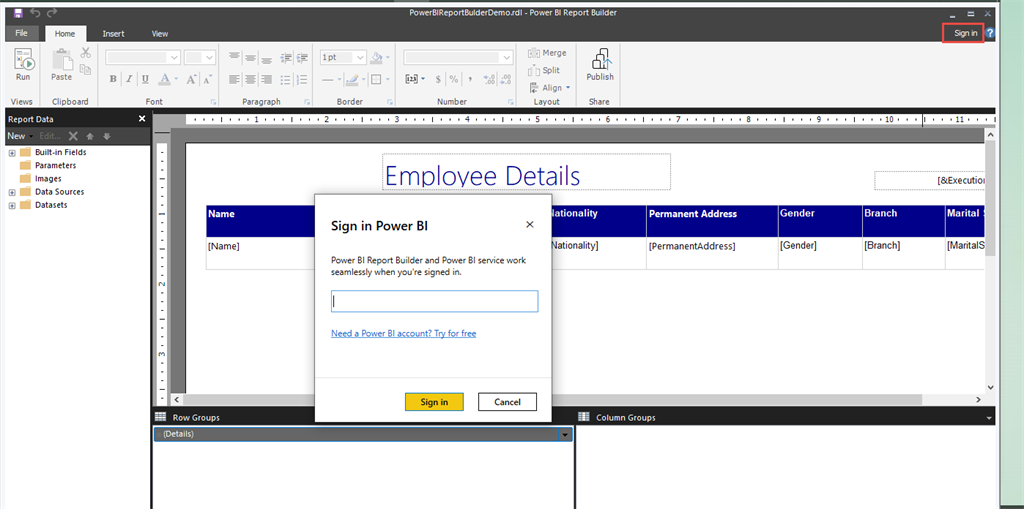Apply border color pen icon
The width and height of the screenshot is (1024, 509).
352,79
